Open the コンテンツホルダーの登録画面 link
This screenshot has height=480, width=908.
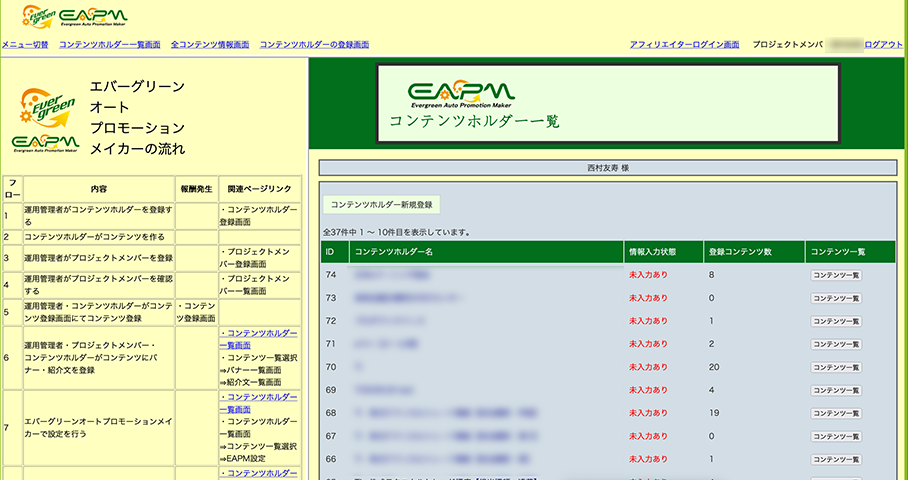(314, 45)
